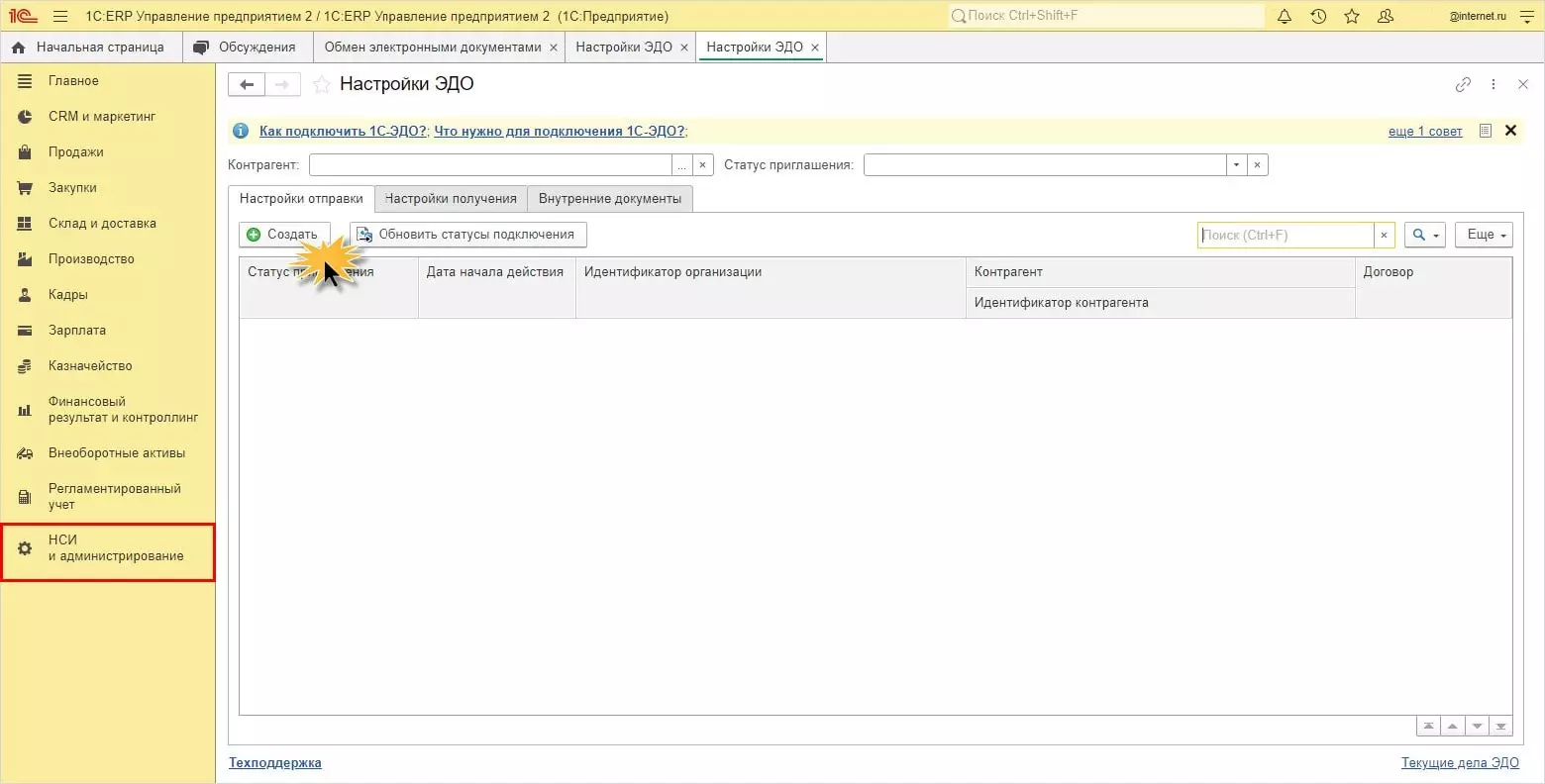Open Внеоборотные активы section
This screenshot has height=784, width=1545.
(x=108, y=453)
